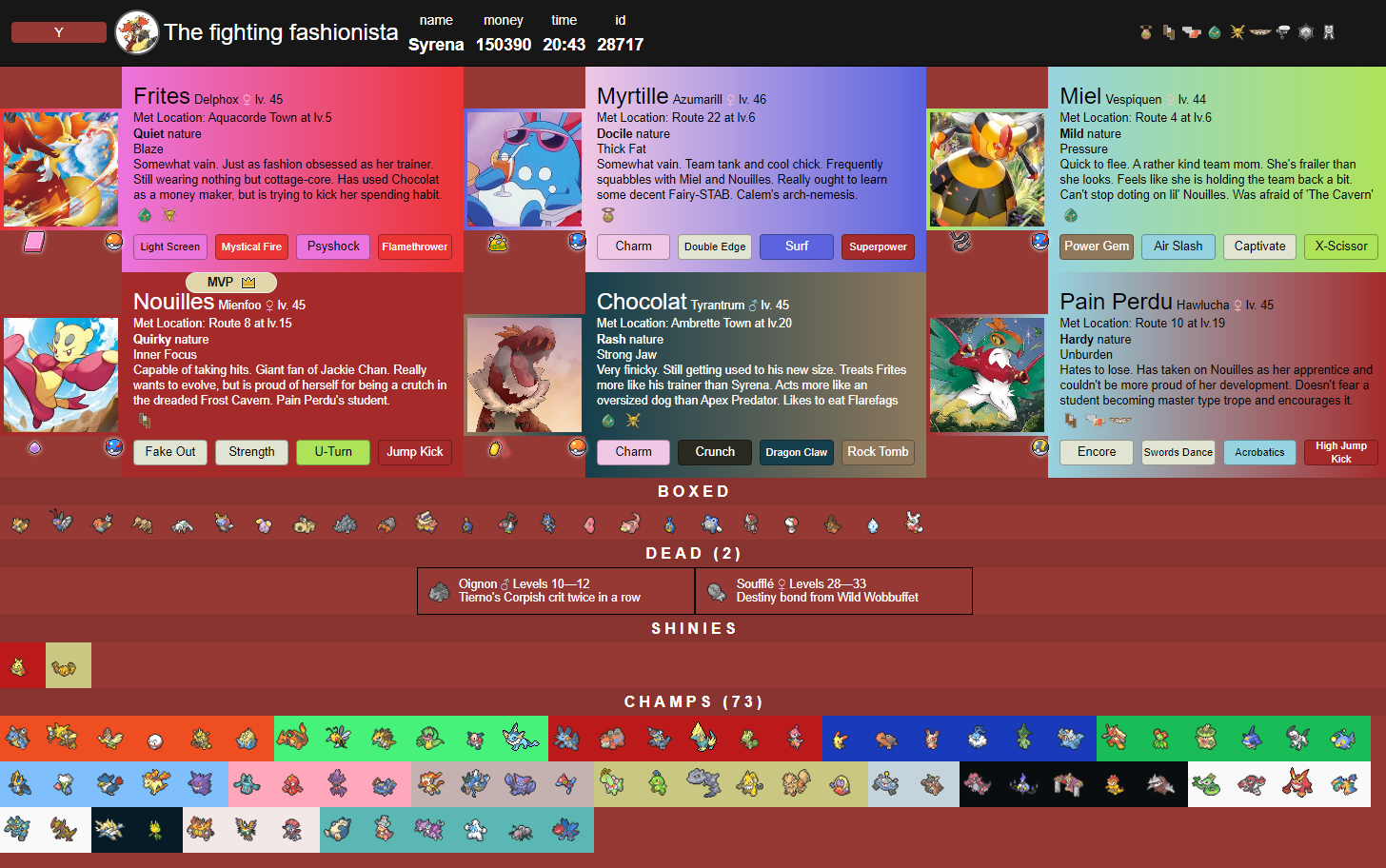Select the pink Luvdisc sprite in Boxed

coord(589,523)
